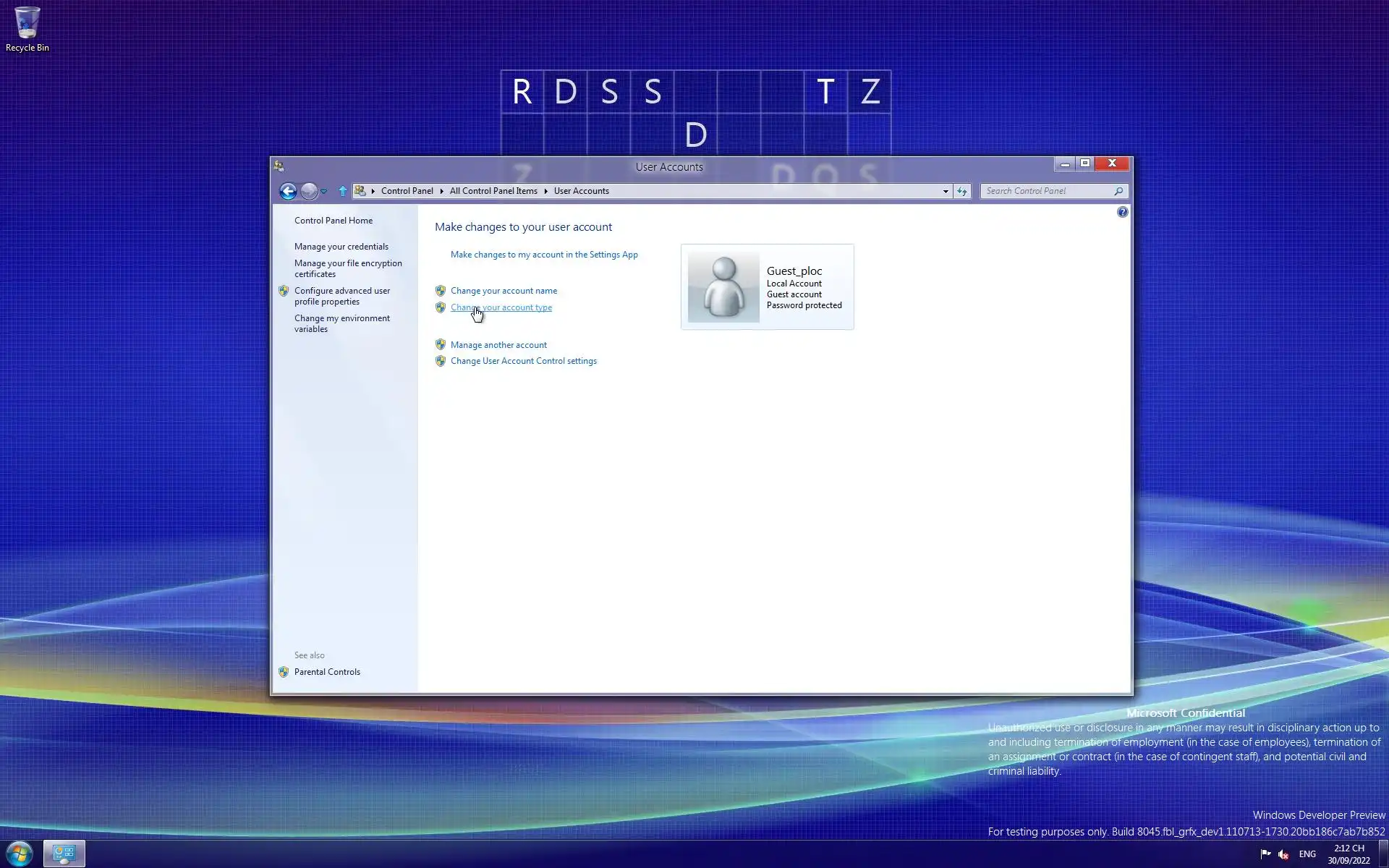1389x868 pixels.
Task: Click the muted volume tray icon
Action: pyautogui.click(x=1283, y=854)
